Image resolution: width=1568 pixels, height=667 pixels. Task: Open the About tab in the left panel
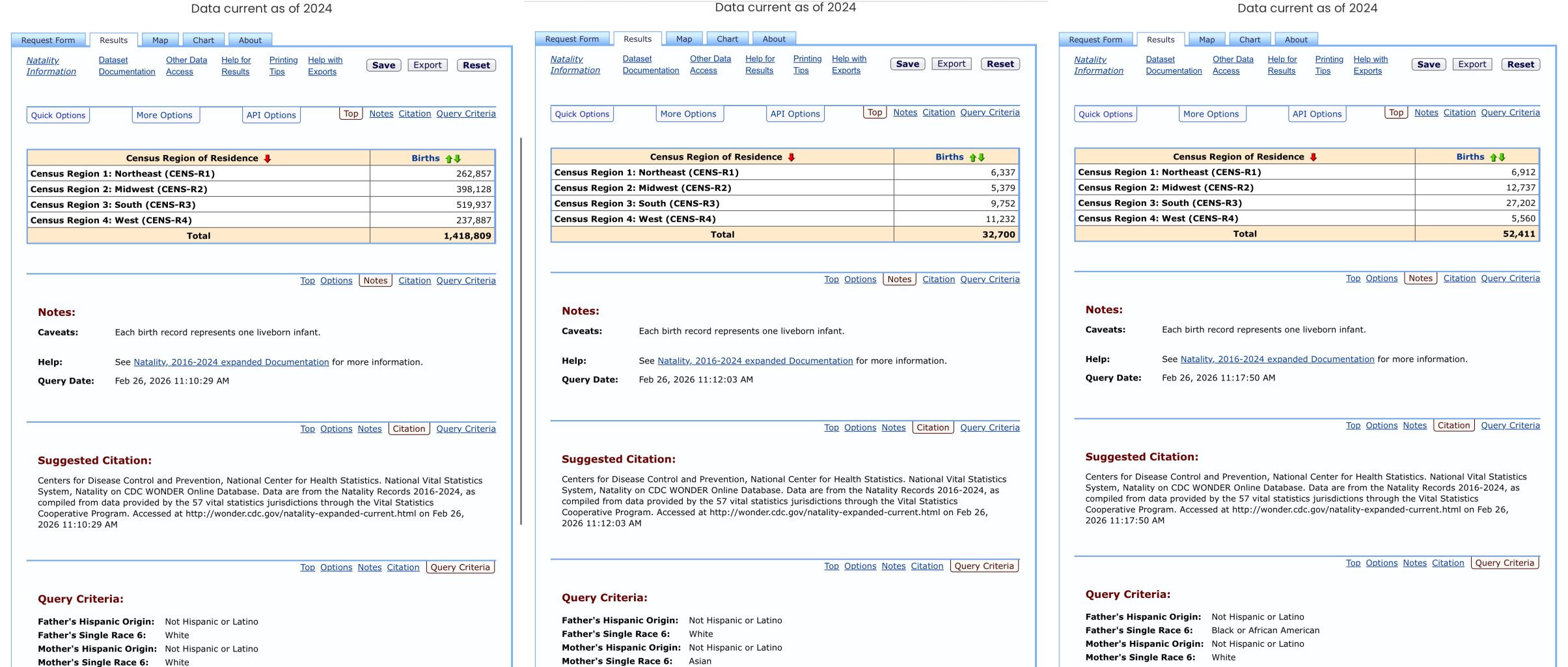[250, 40]
